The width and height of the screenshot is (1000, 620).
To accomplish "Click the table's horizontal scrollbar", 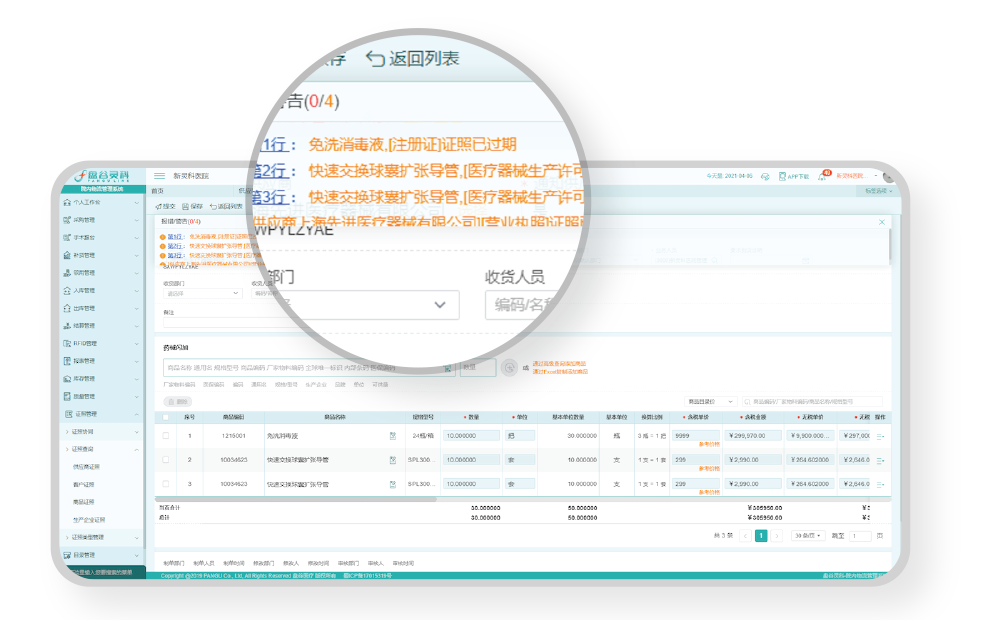I will click(296, 499).
